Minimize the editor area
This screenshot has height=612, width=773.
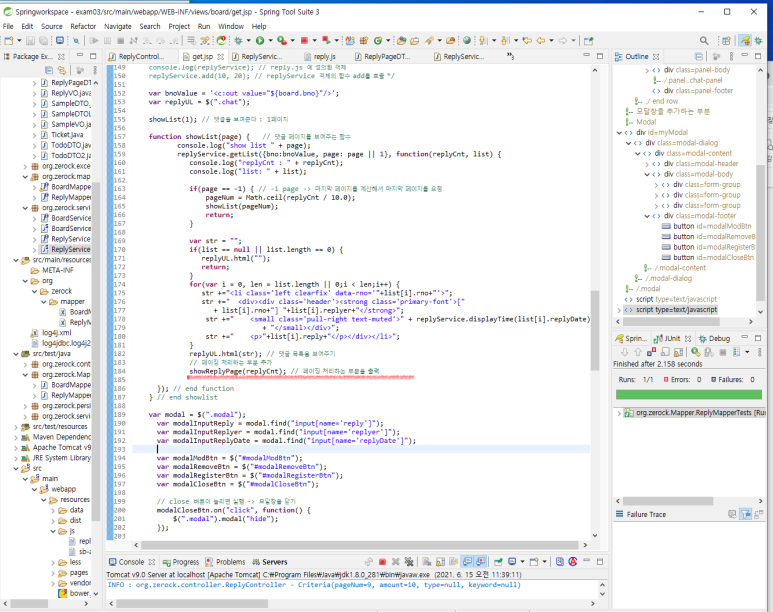click(x=586, y=55)
